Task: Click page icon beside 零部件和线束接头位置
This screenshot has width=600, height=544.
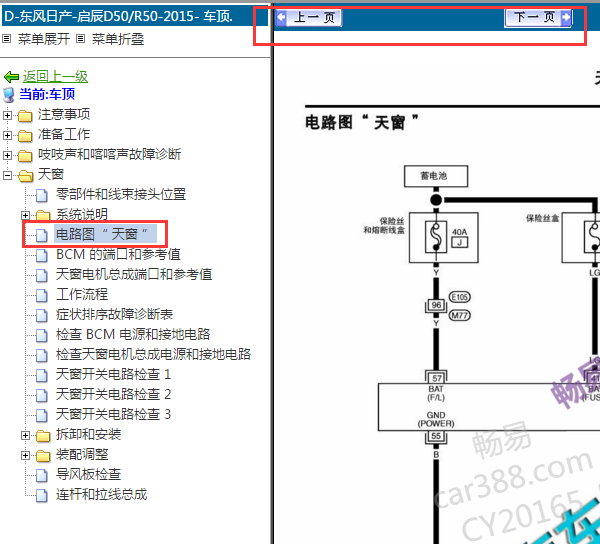Action: 42,195
